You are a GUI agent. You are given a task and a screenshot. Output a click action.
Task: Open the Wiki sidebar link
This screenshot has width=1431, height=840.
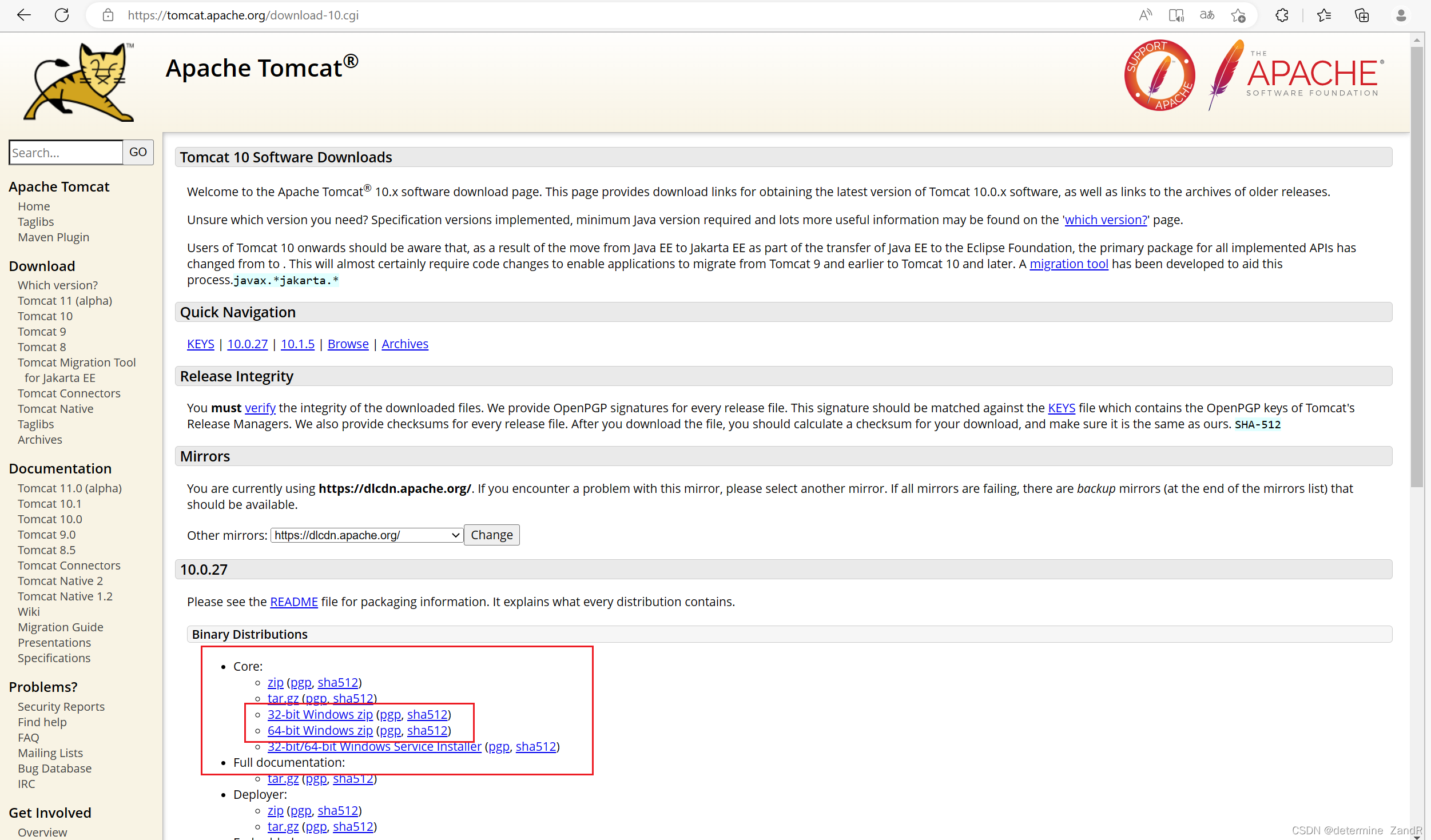pyautogui.click(x=29, y=611)
